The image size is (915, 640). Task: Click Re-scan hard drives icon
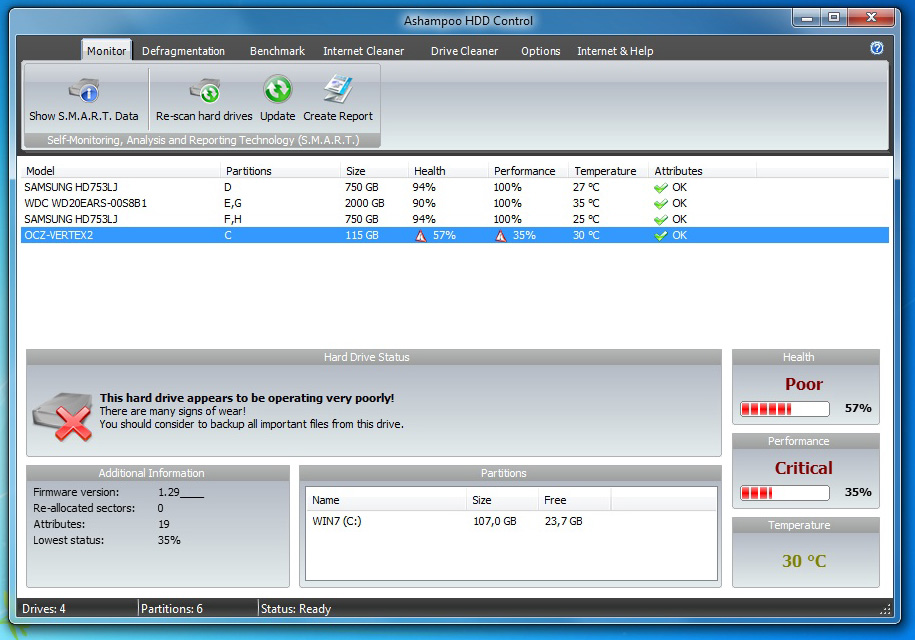204,92
